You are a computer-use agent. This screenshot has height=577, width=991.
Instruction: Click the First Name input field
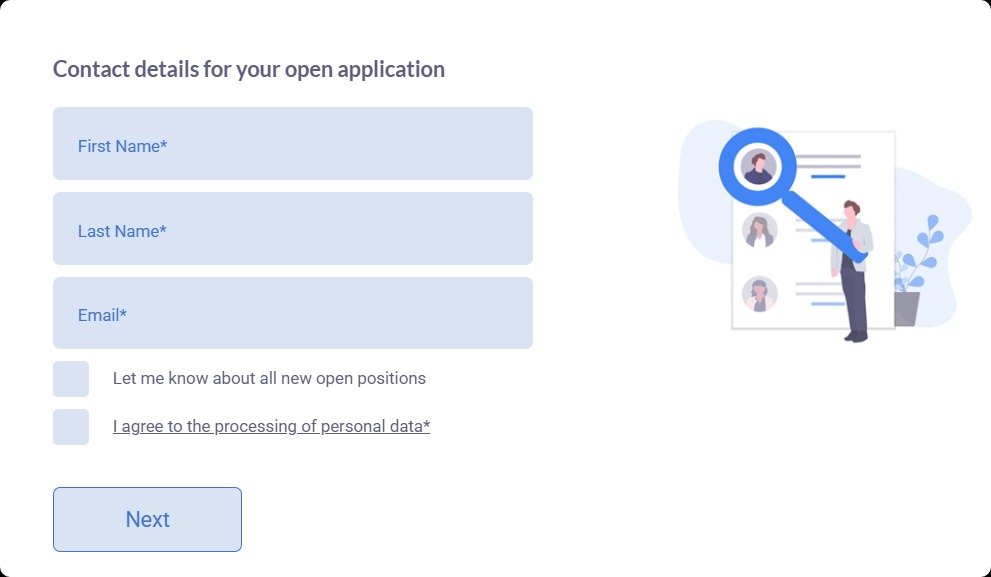pyautogui.click(x=292, y=143)
